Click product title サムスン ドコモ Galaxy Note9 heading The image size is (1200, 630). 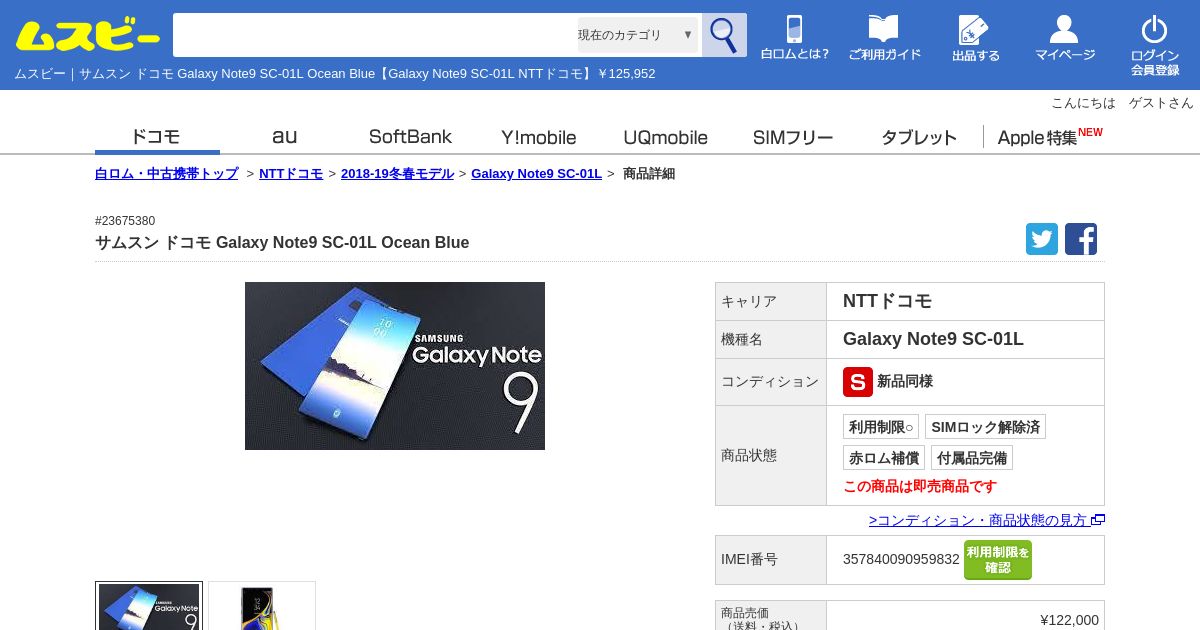tap(282, 242)
